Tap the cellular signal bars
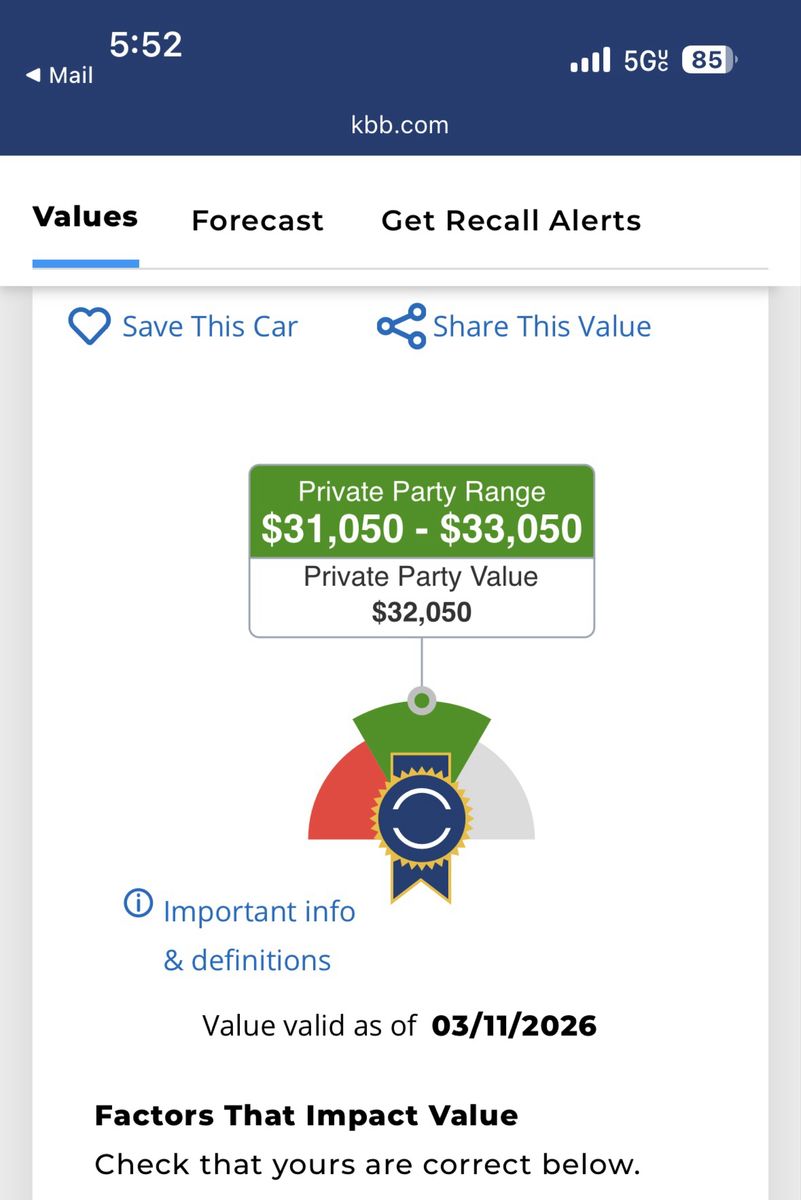The height and width of the screenshot is (1200, 801). pyautogui.click(x=590, y=61)
